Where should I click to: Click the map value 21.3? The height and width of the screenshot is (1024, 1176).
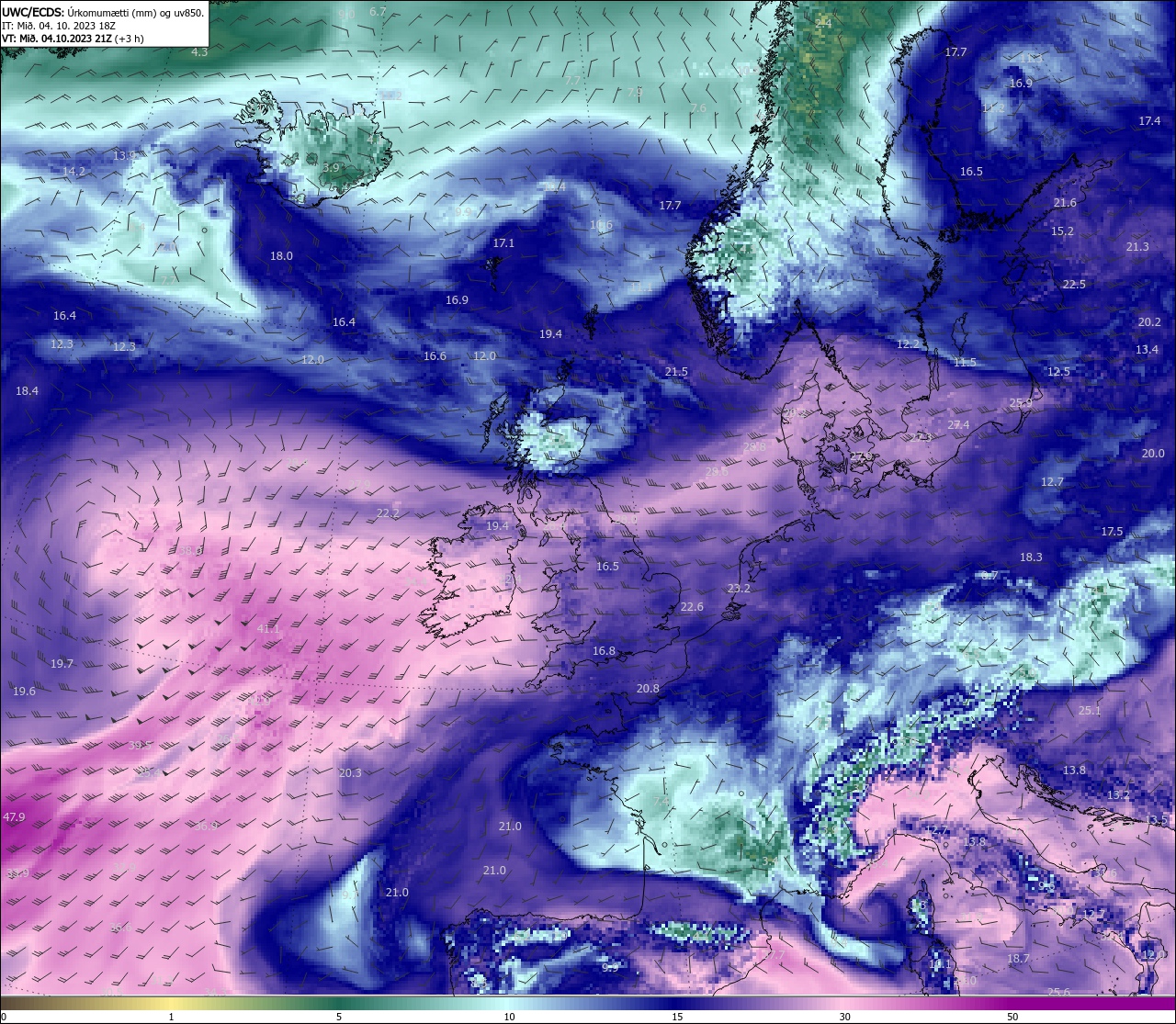tap(1137, 246)
